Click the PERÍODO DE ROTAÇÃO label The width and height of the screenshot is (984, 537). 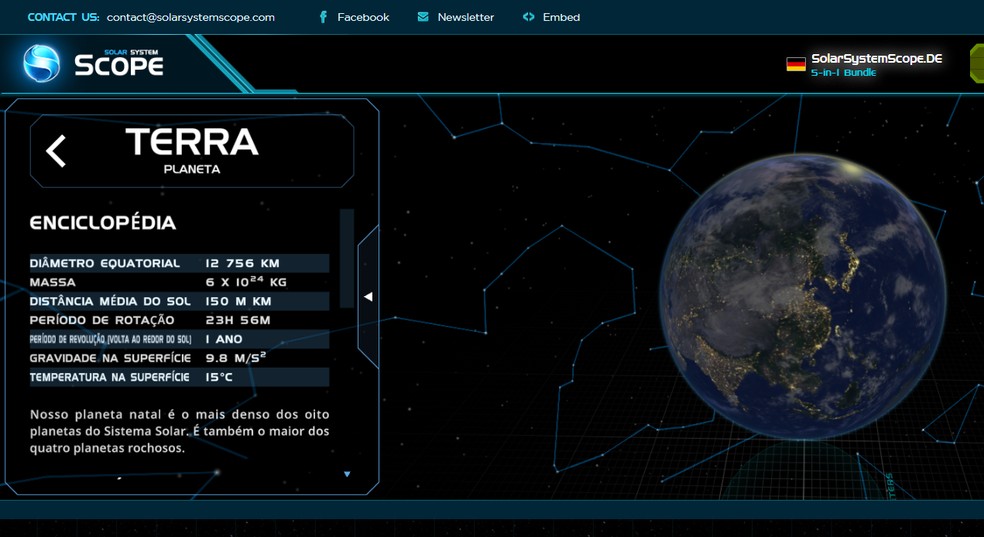click(x=102, y=320)
